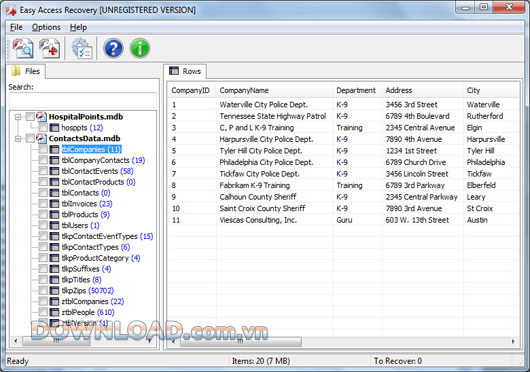530x372 pixels.
Task: Click table icon beside ztblCompanies
Action: pyautogui.click(x=54, y=301)
